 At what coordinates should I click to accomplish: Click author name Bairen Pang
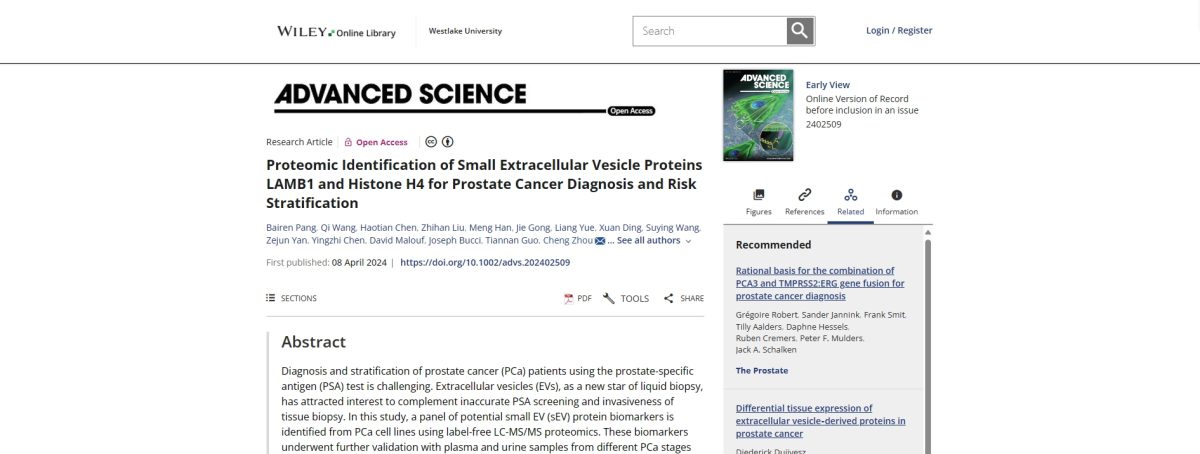[x=290, y=228]
